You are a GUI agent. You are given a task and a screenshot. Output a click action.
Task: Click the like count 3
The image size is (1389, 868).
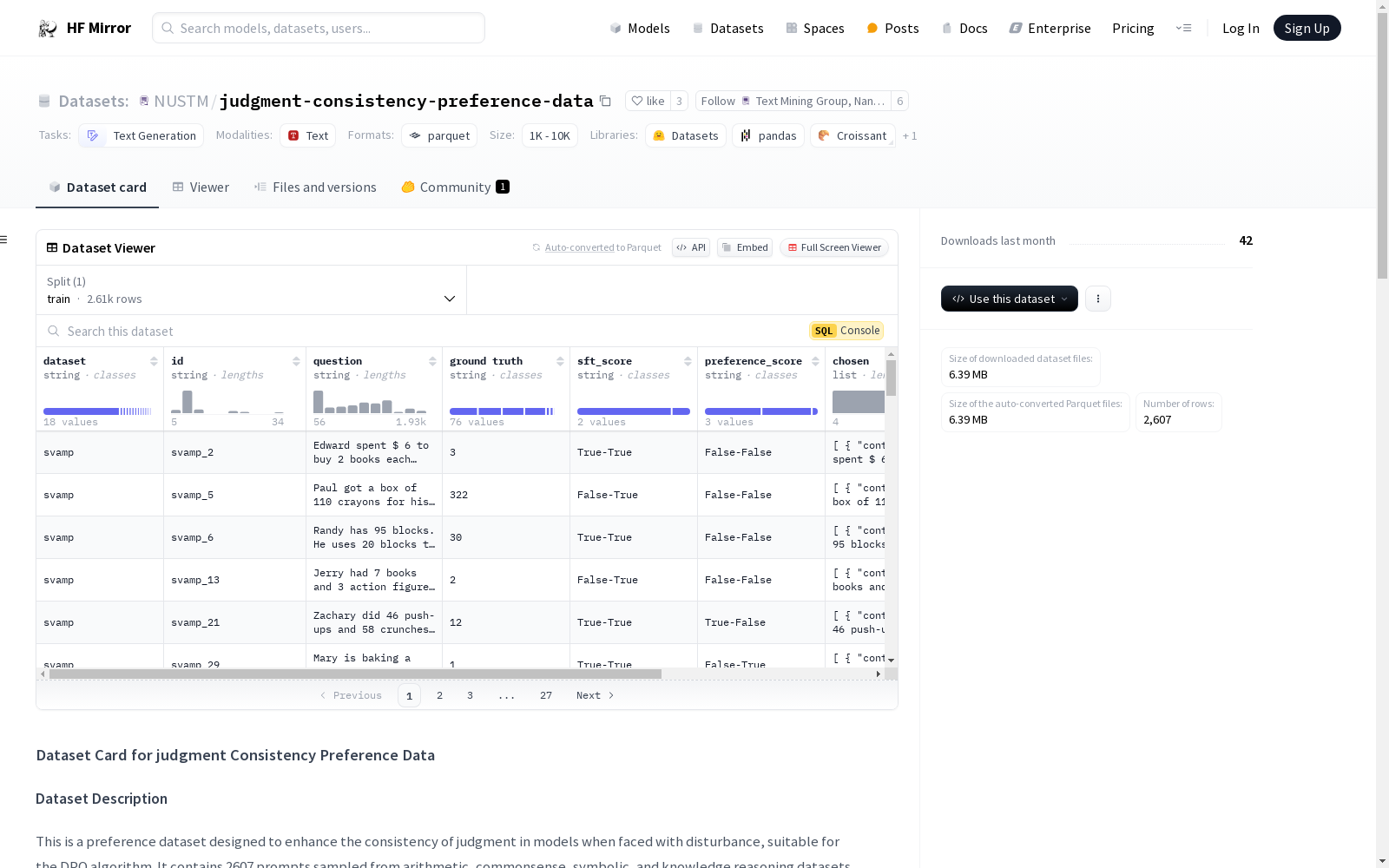click(679, 102)
